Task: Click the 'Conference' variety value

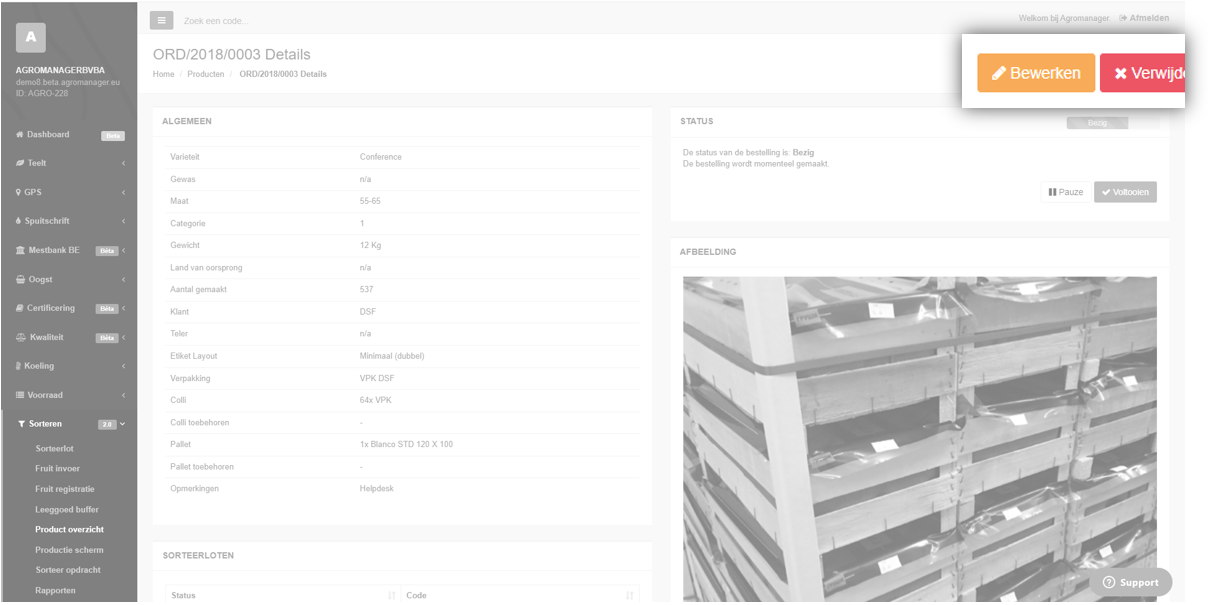Action: pyautogui.click(x=381, y=157)
